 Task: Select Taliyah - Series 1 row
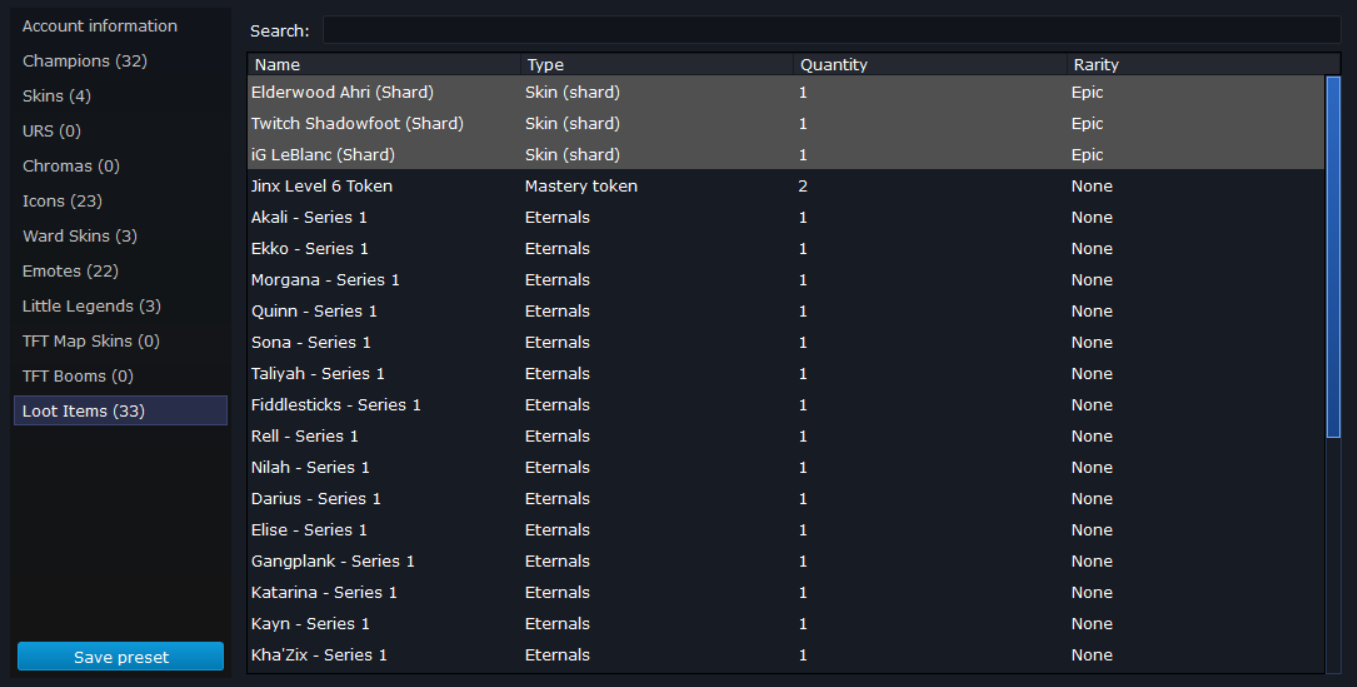click(x=786, y=374)
